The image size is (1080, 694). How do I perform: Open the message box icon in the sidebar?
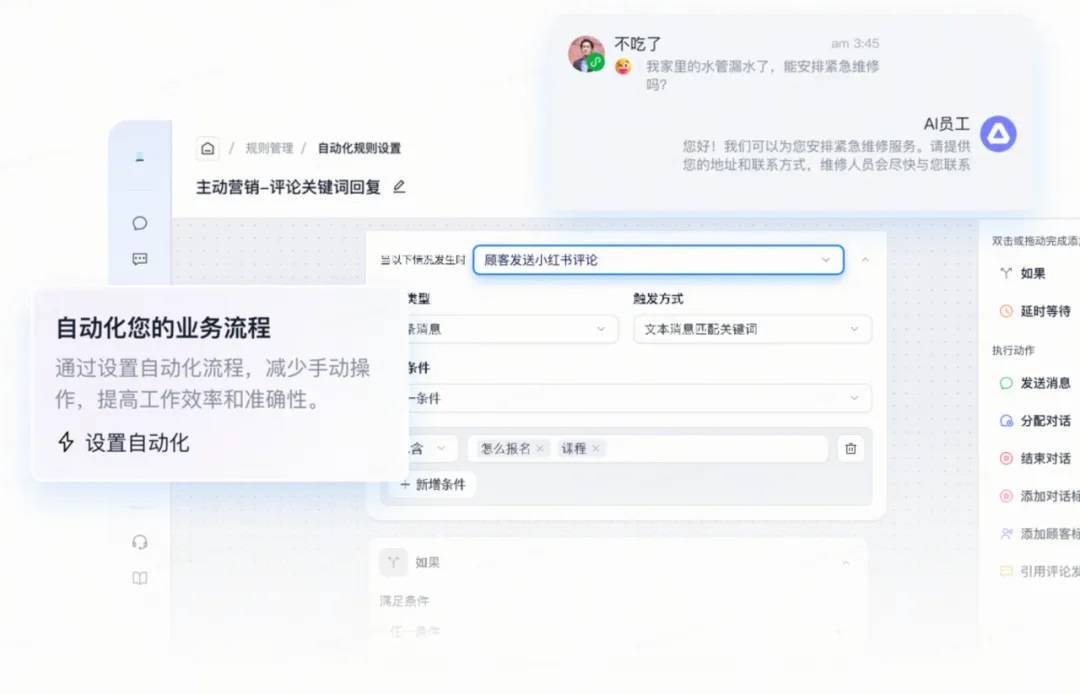point(140,259)
